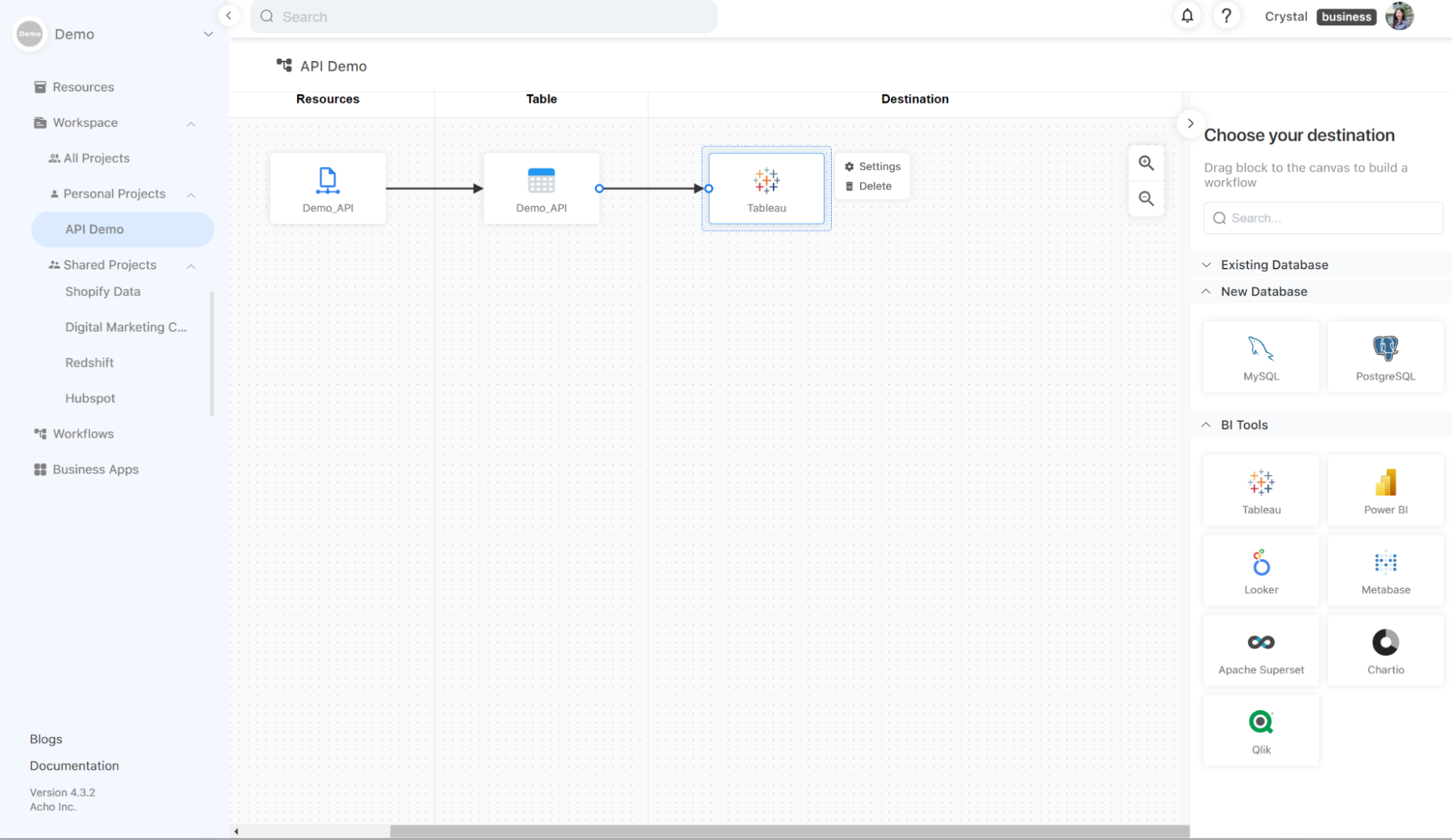Choose Delete in the Tableau node menu
This screenshot has height=840, width=1452.
point(868,187)
